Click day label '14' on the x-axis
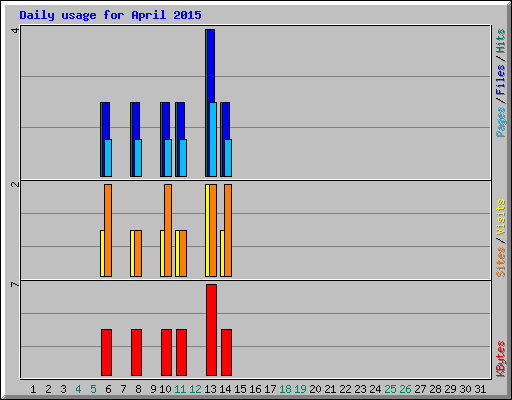Image resolution: width=512 pixels, height=400 pixels. 225,389
